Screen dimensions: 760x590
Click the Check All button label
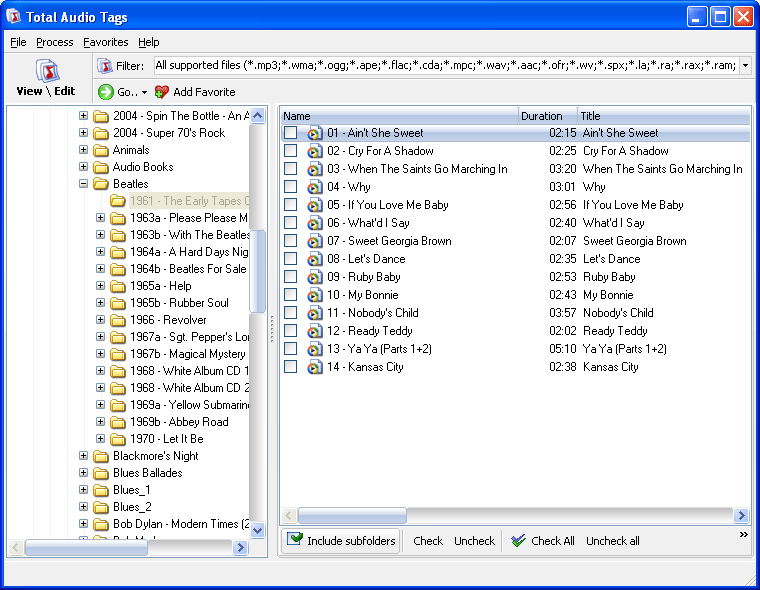[x=553, y=541]
